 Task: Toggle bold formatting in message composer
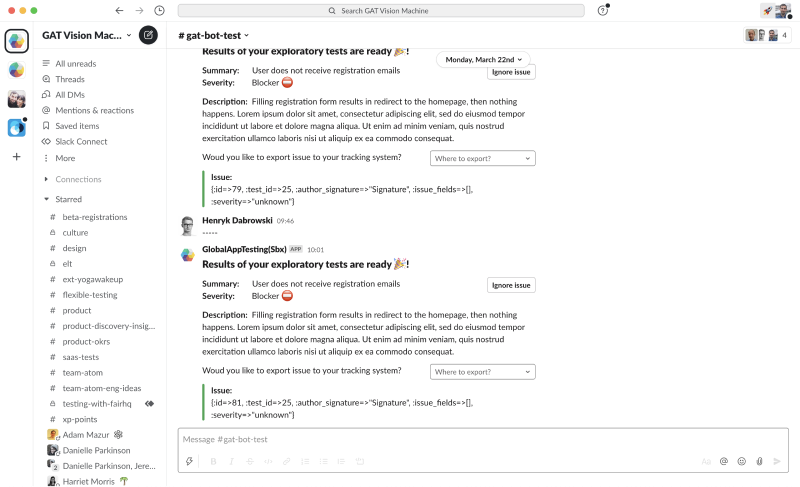pos(213,461)
